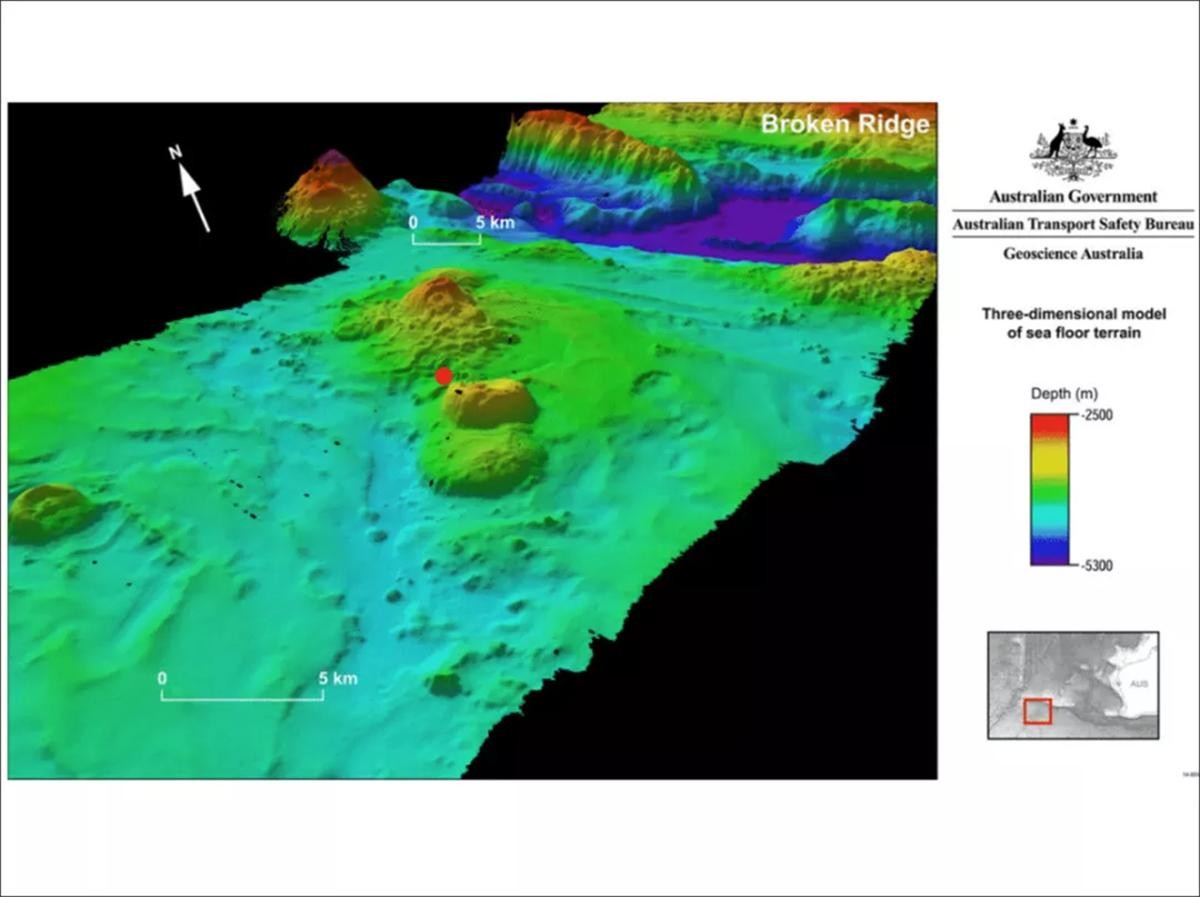Click the red dot marker on the sea floor
Screen dimensions: 1200x897
coord(444,375)
